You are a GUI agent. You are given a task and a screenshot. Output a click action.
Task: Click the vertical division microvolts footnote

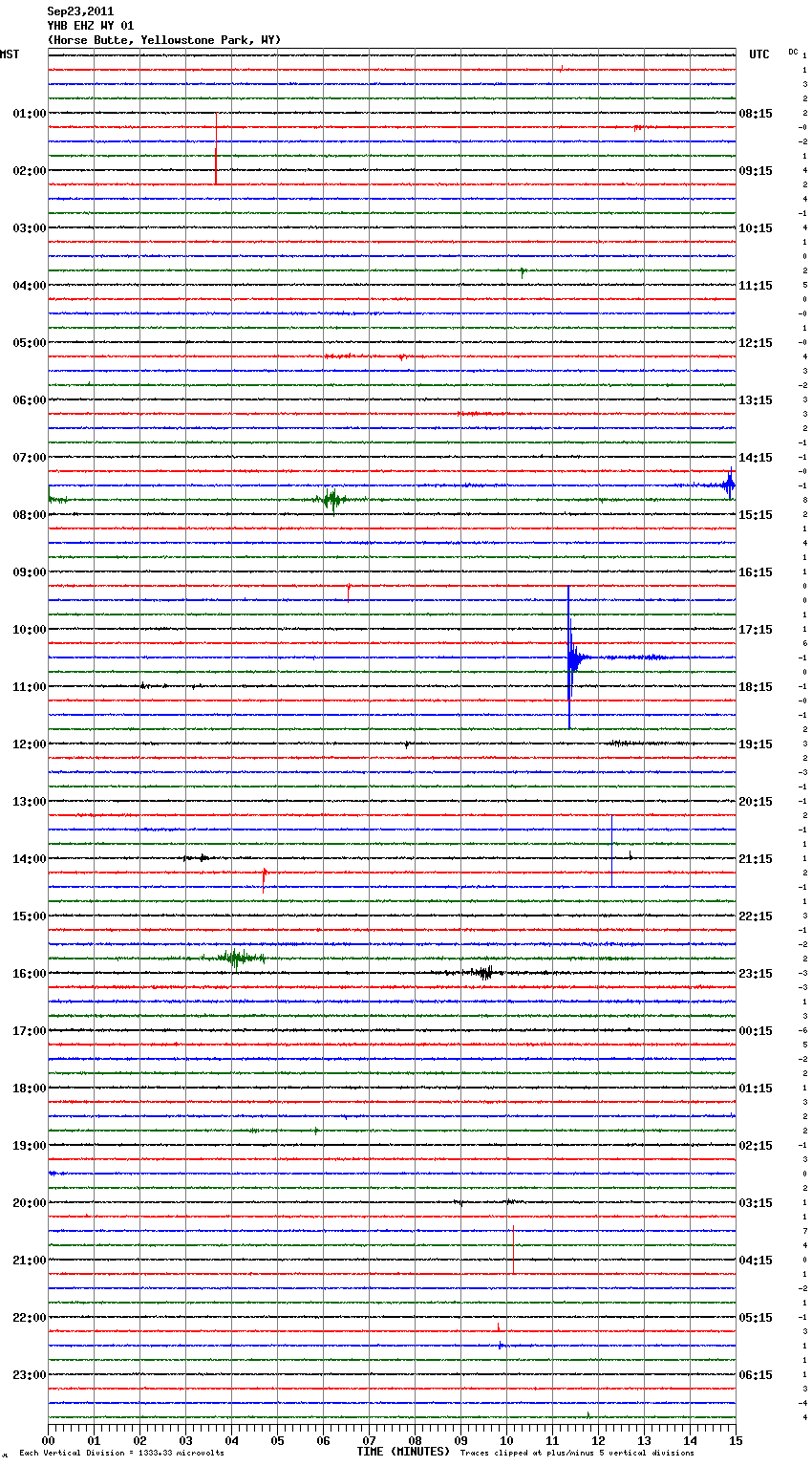pyautogui.click(x=121, y=1454)
